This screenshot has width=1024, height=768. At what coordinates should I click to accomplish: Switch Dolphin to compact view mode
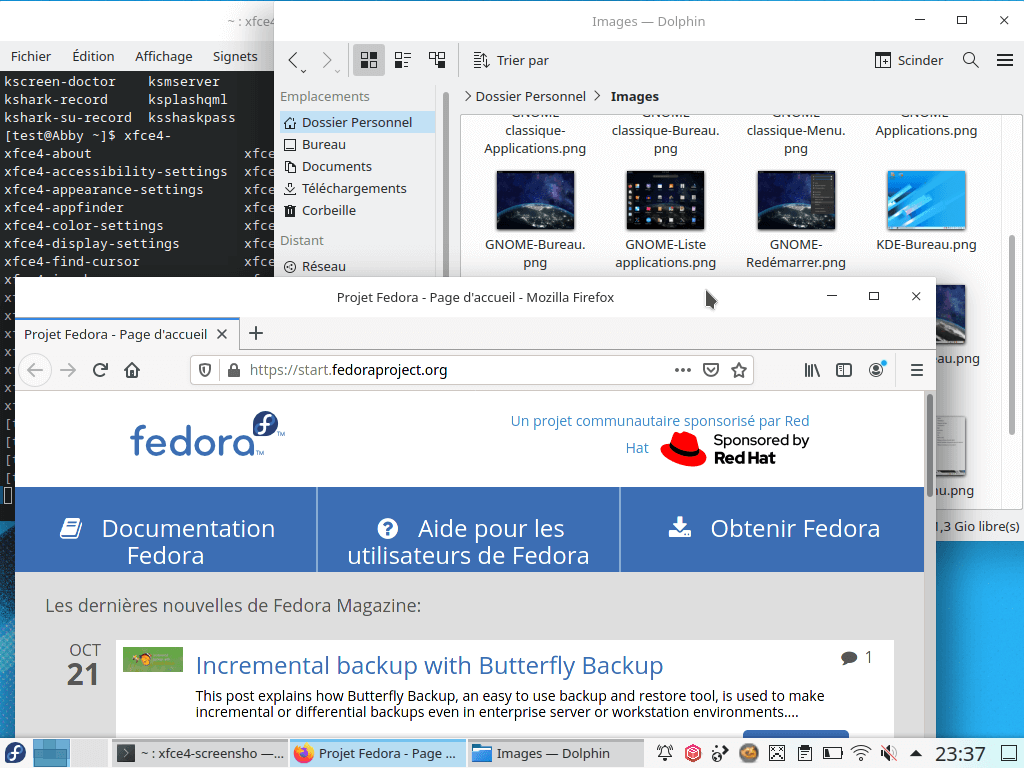[403, 61]
